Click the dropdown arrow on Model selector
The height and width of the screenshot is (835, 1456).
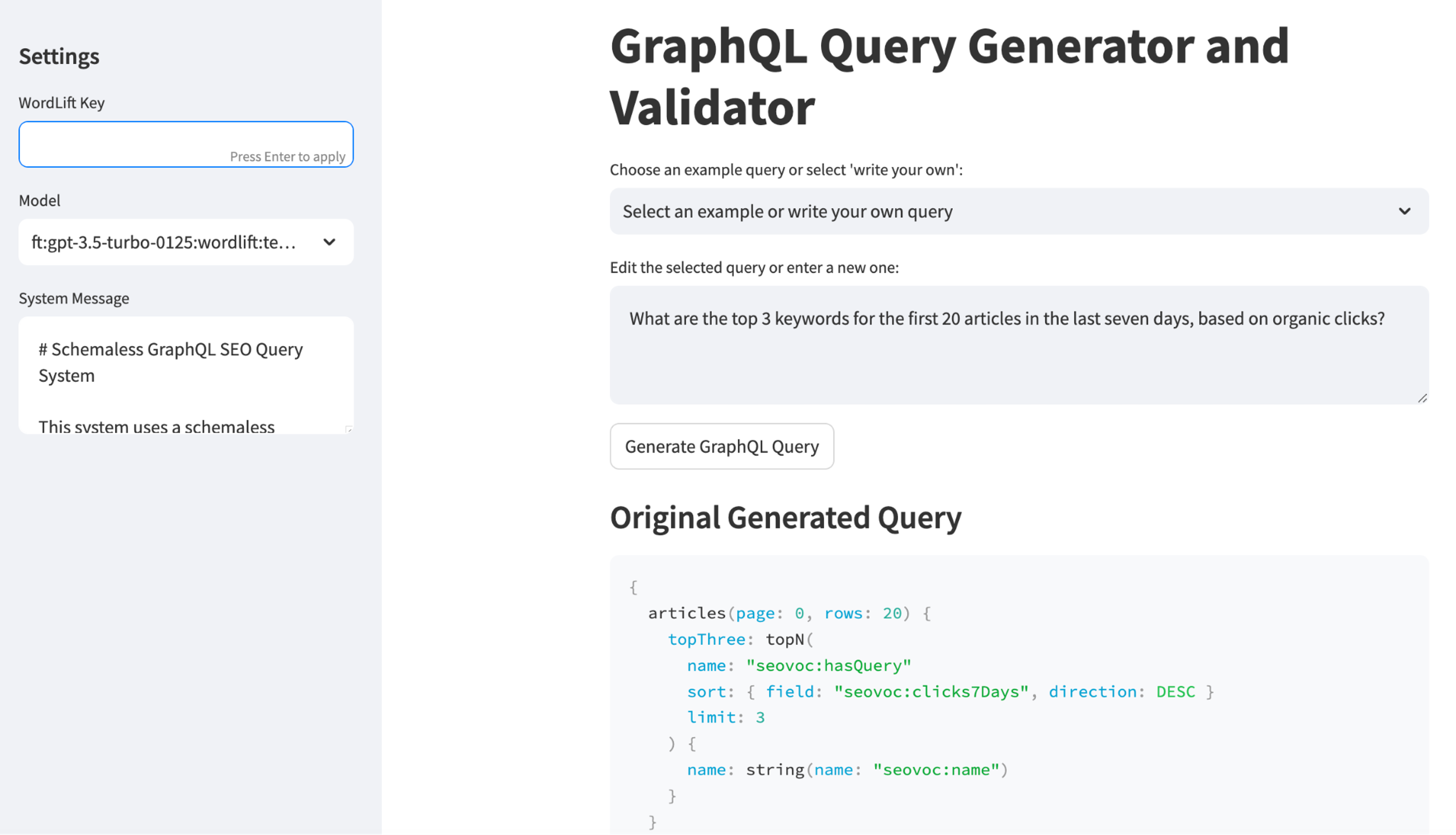[330, 241]
